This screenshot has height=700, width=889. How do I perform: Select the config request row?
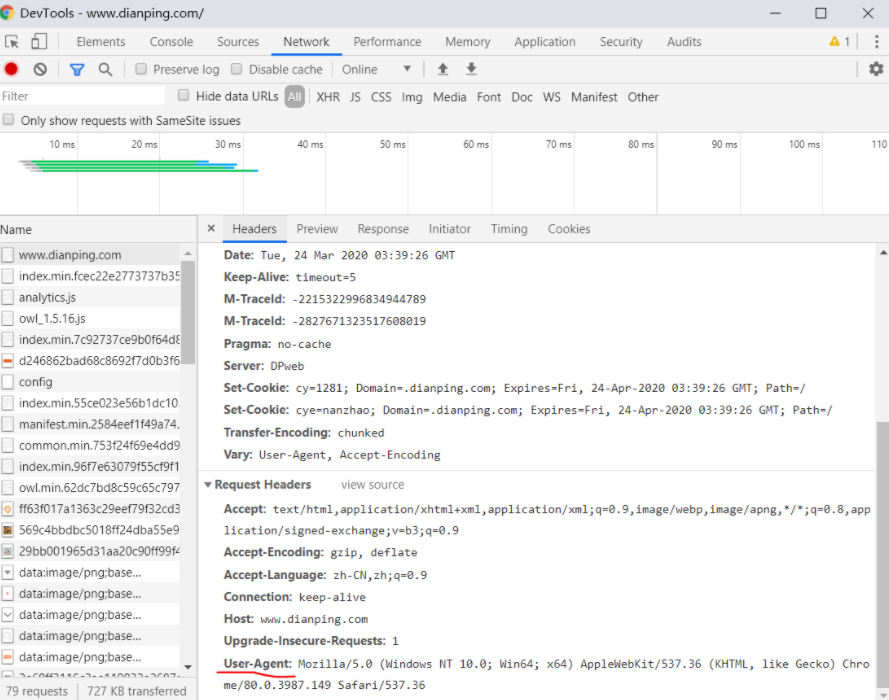tap(90, 382)
